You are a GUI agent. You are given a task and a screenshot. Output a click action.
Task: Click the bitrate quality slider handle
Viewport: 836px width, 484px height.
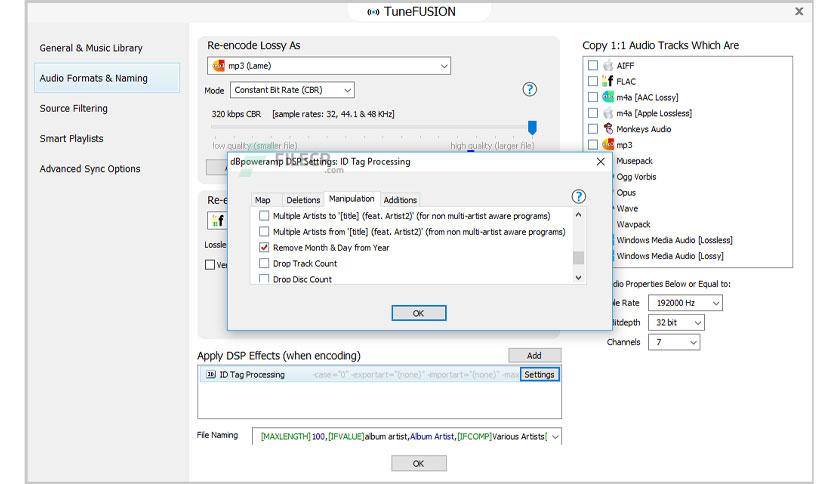point(532,127)
